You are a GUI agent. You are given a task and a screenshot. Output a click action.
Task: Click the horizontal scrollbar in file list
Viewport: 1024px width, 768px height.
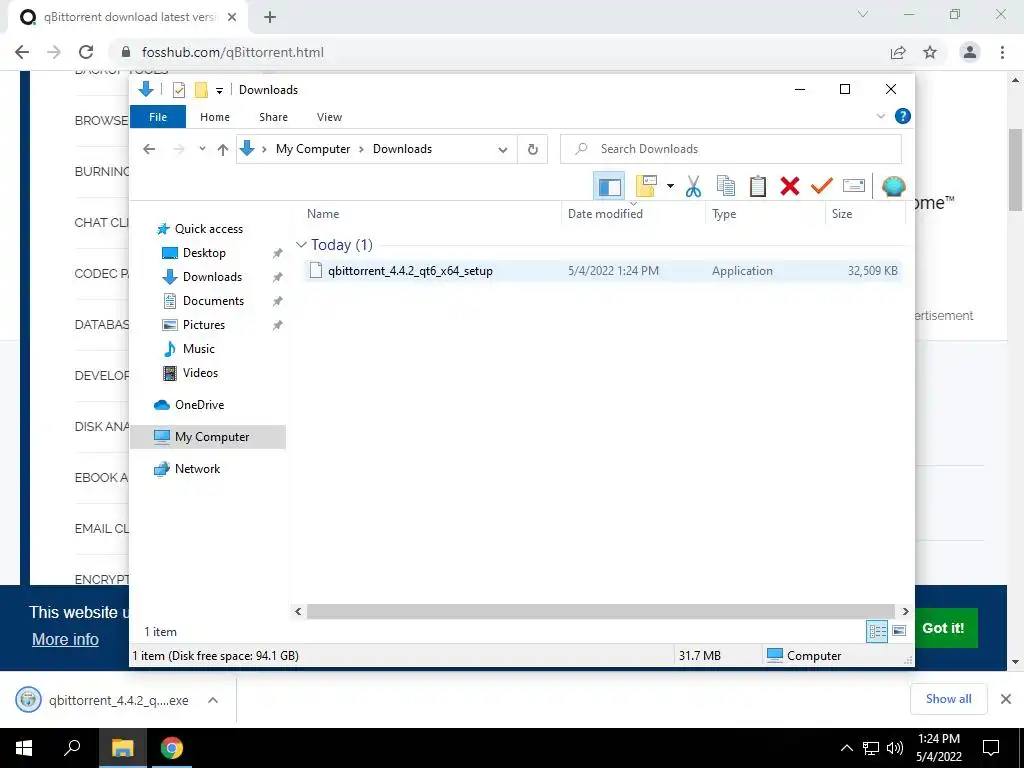pos(600,611)
